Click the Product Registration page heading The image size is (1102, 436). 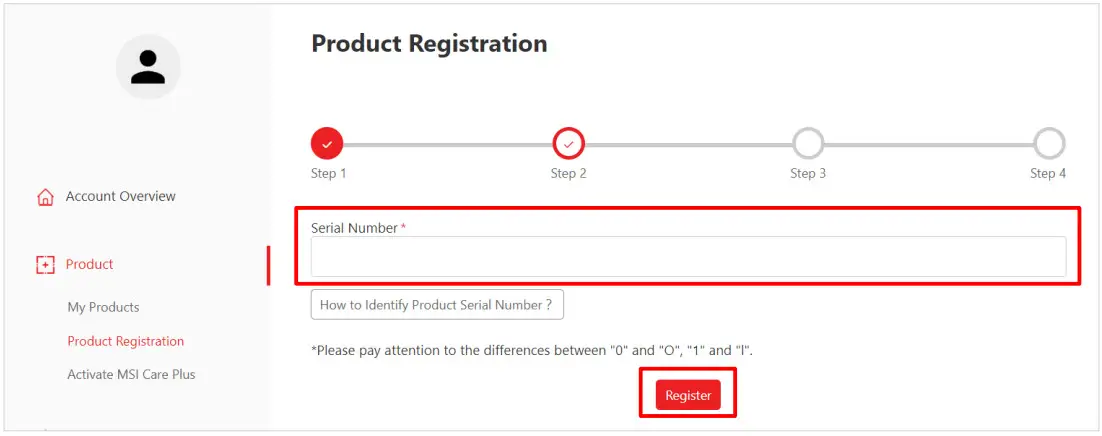(x=429, y=44)
